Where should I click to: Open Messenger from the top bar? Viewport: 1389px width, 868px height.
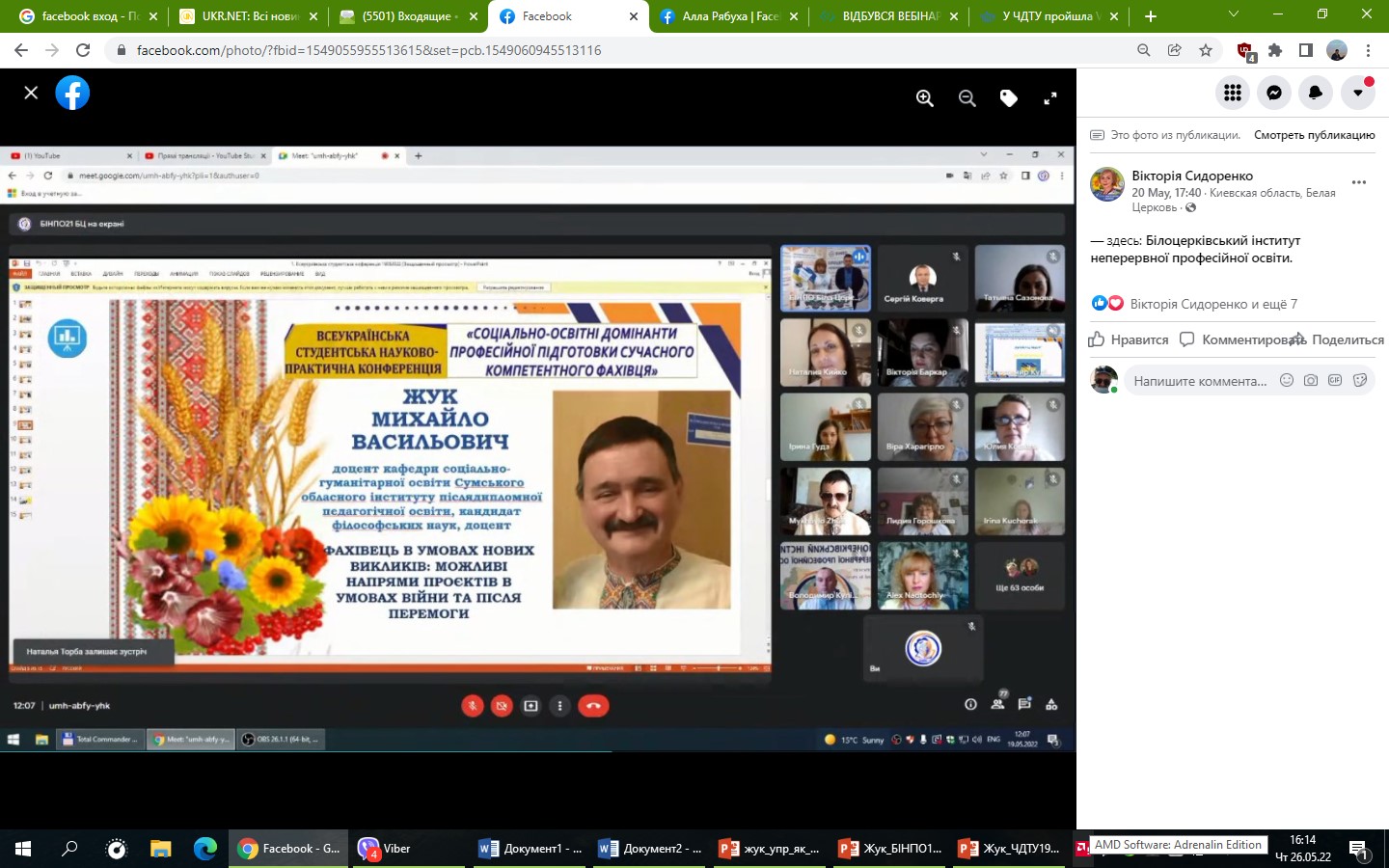[x=1274, y=93]
